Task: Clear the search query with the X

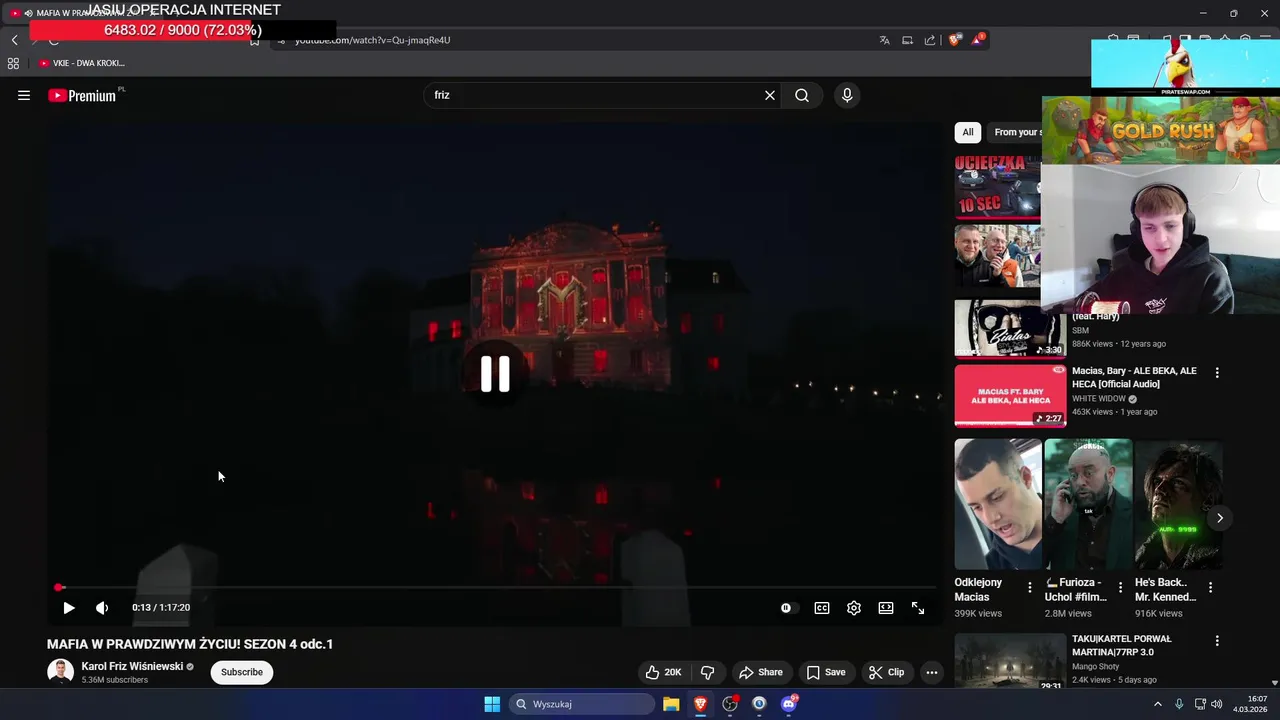Action: click(770, 95)
